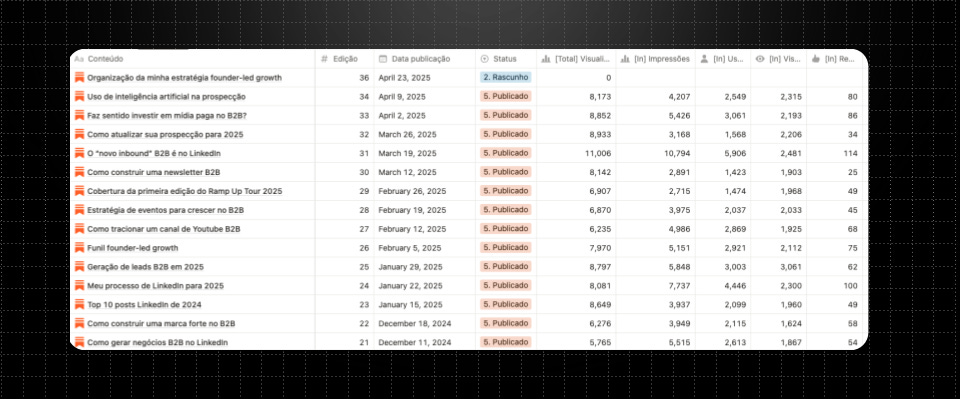Select the impressions cell '7,737'
The width and height of the screenshot is (960, 399).
coord(655,286)
